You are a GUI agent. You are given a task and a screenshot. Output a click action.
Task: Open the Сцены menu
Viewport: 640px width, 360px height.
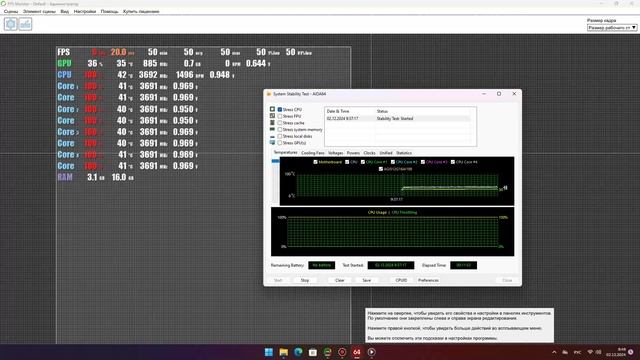11,11
